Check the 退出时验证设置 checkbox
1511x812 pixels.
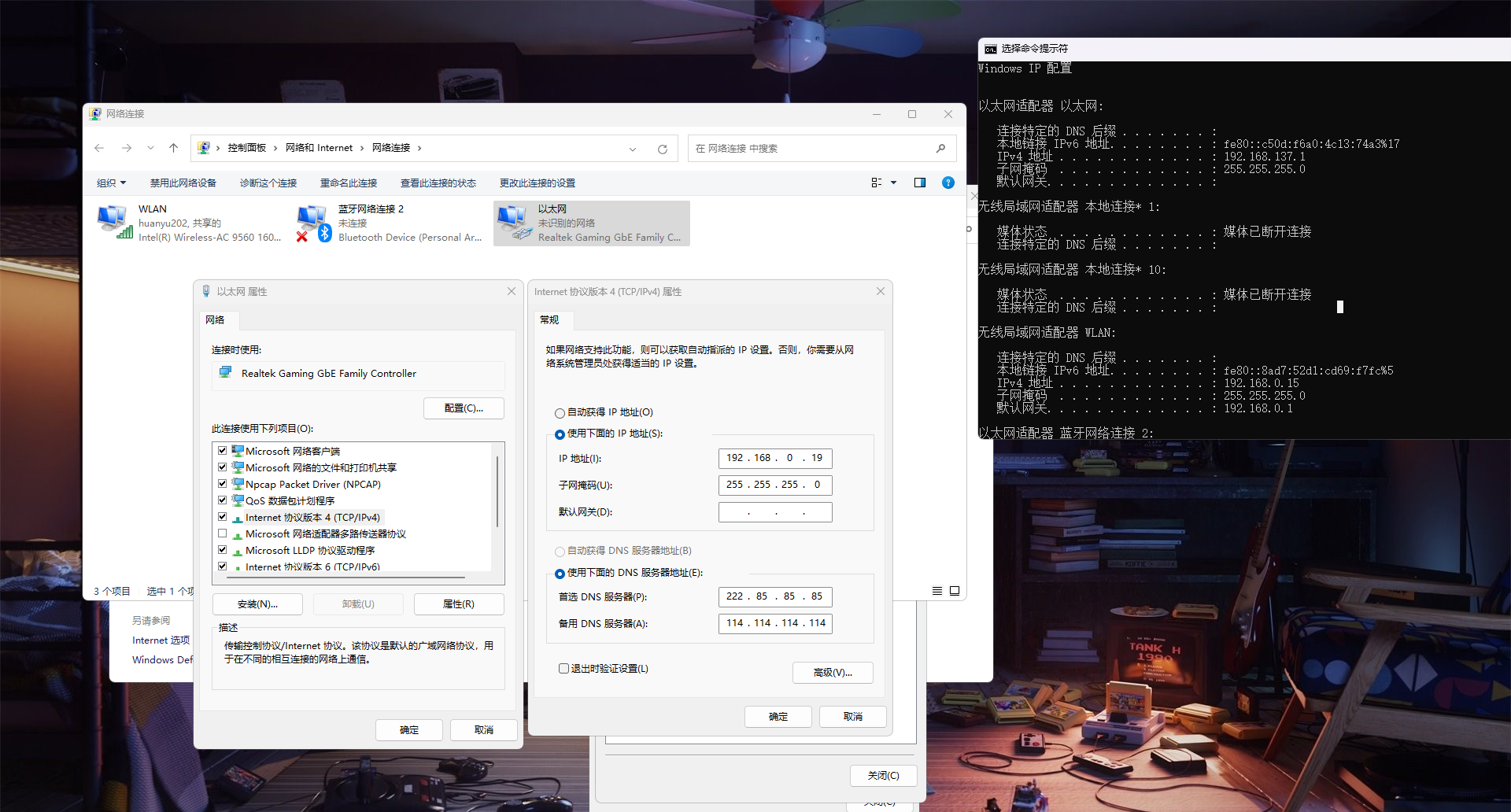pos(563,669)
